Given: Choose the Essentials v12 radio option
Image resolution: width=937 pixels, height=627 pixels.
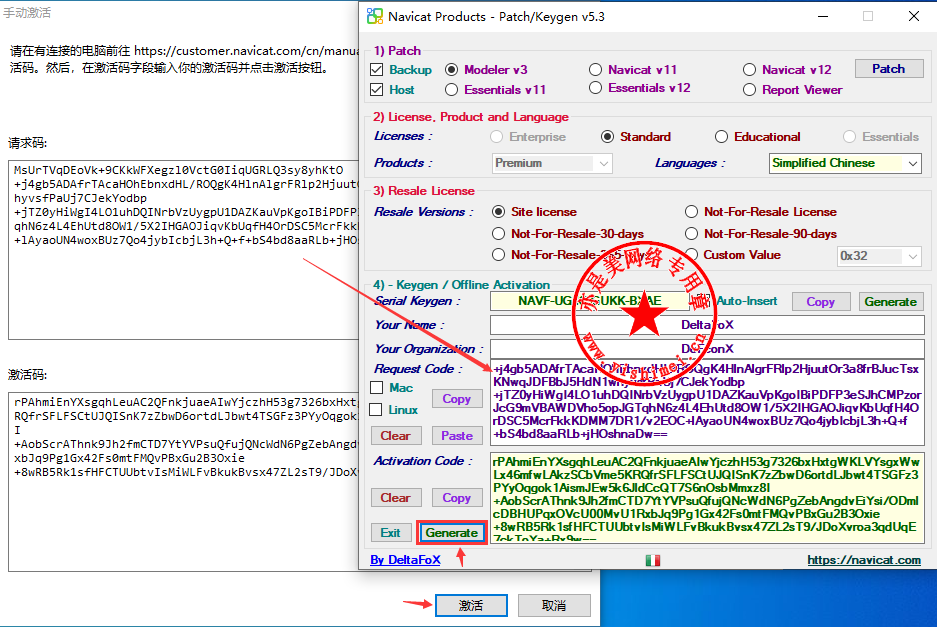Looking at the screenshot, I should click(595, 88).
